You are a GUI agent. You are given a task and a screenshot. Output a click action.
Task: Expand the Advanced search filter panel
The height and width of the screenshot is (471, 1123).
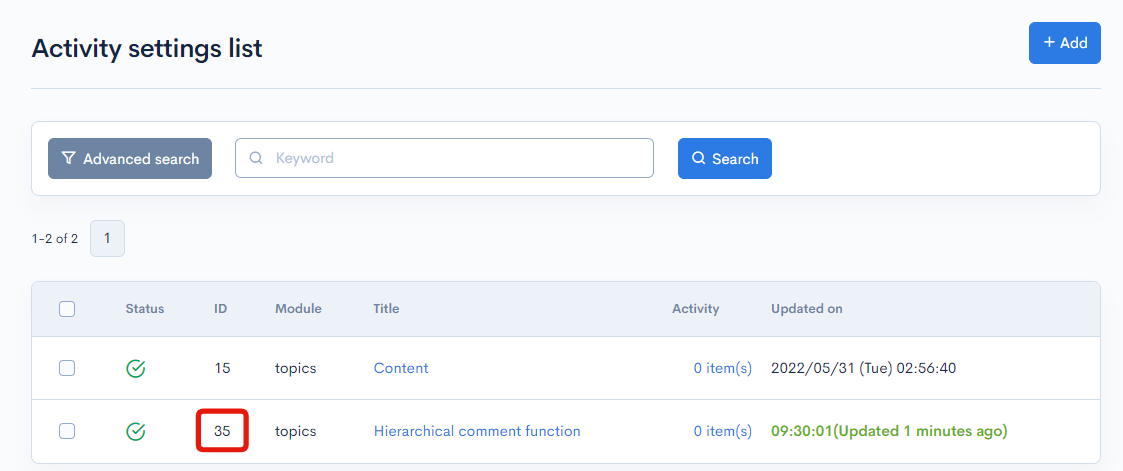click(x=130, y=158)
